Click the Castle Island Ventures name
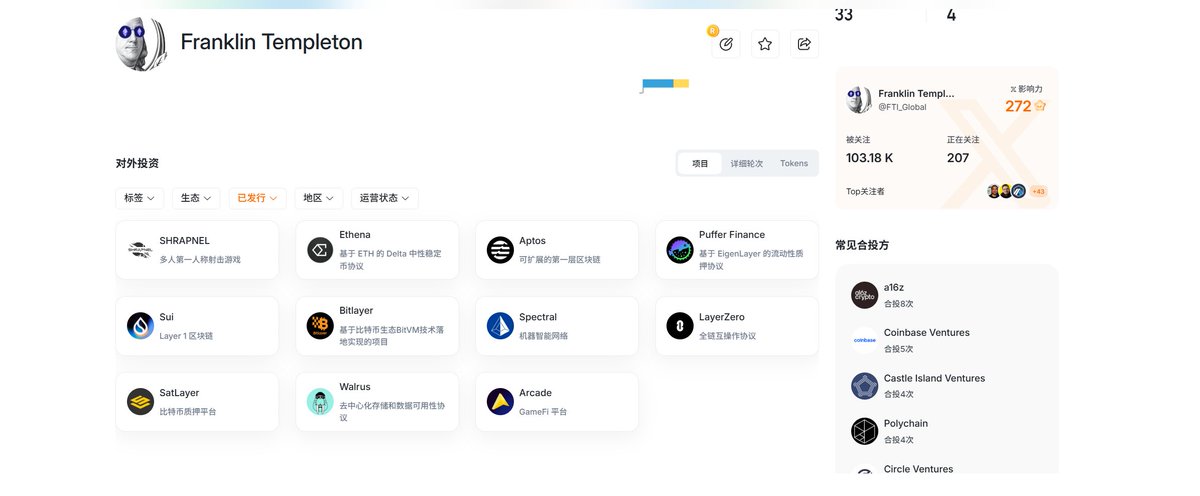The height and width of the screenshot is (496, 1200). pyautogui.click(x=934, y=378)
